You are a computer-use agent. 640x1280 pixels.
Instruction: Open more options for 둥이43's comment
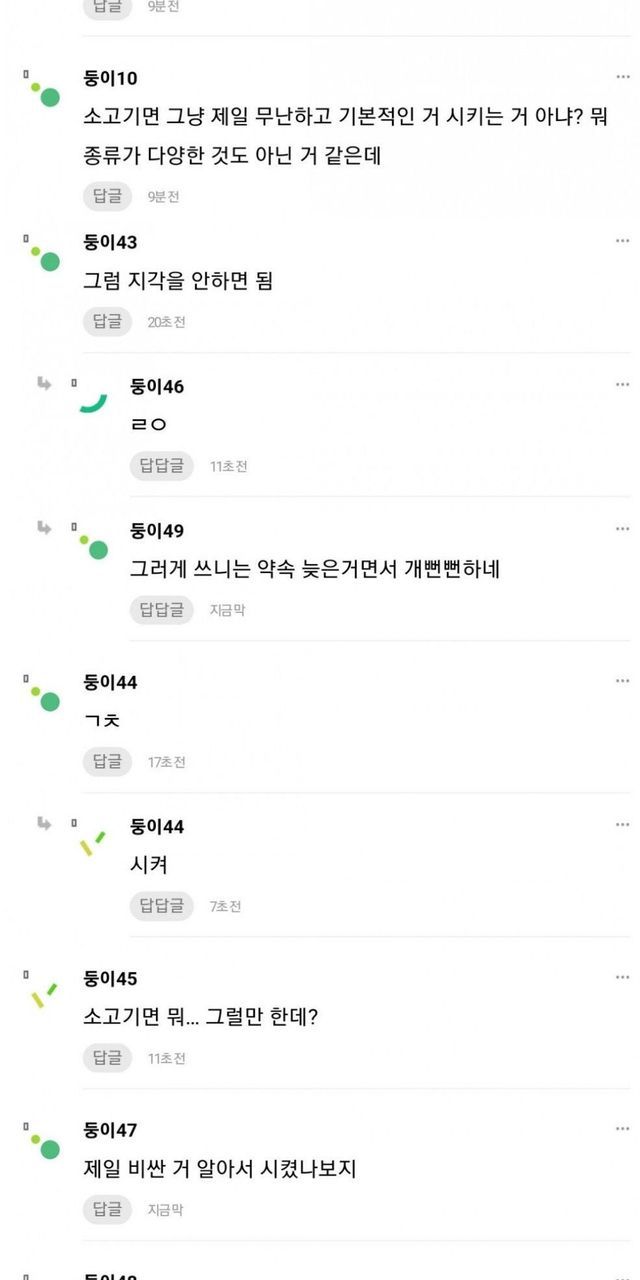(x=622, y=242)
